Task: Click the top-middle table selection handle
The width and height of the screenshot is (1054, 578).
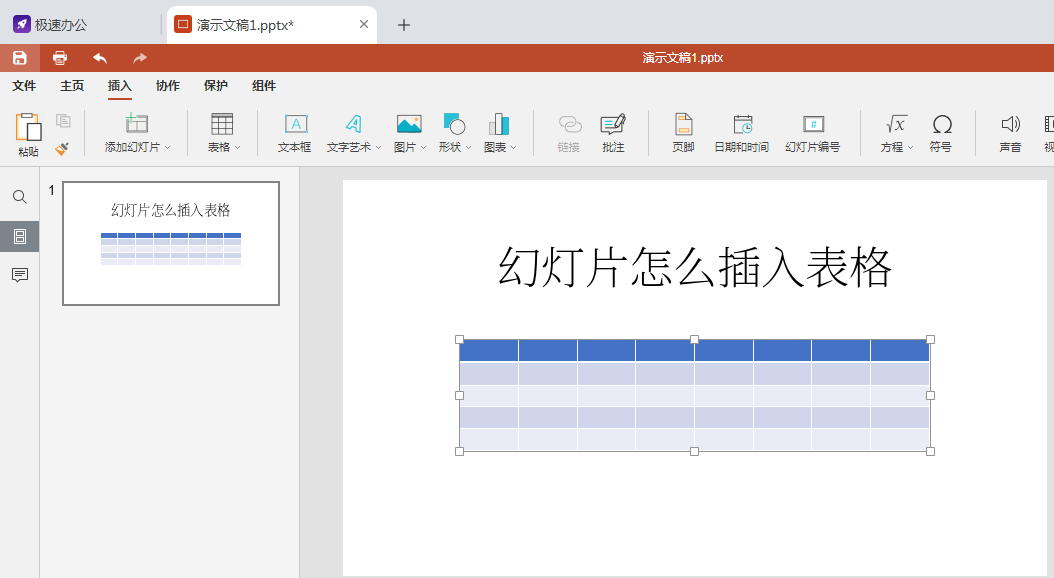Action: [x=694, y=339]
